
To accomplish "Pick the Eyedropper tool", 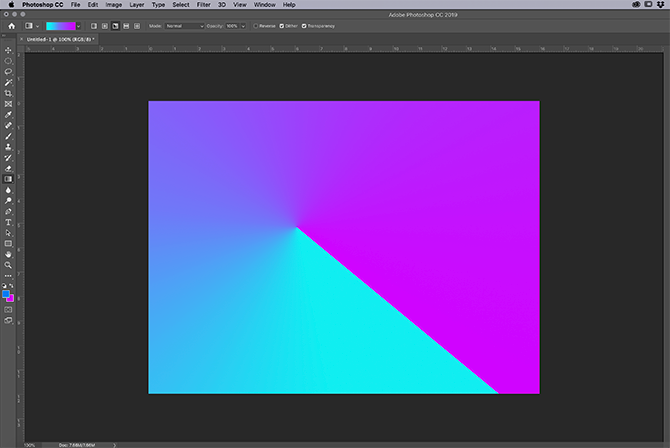I will point(9,115).
